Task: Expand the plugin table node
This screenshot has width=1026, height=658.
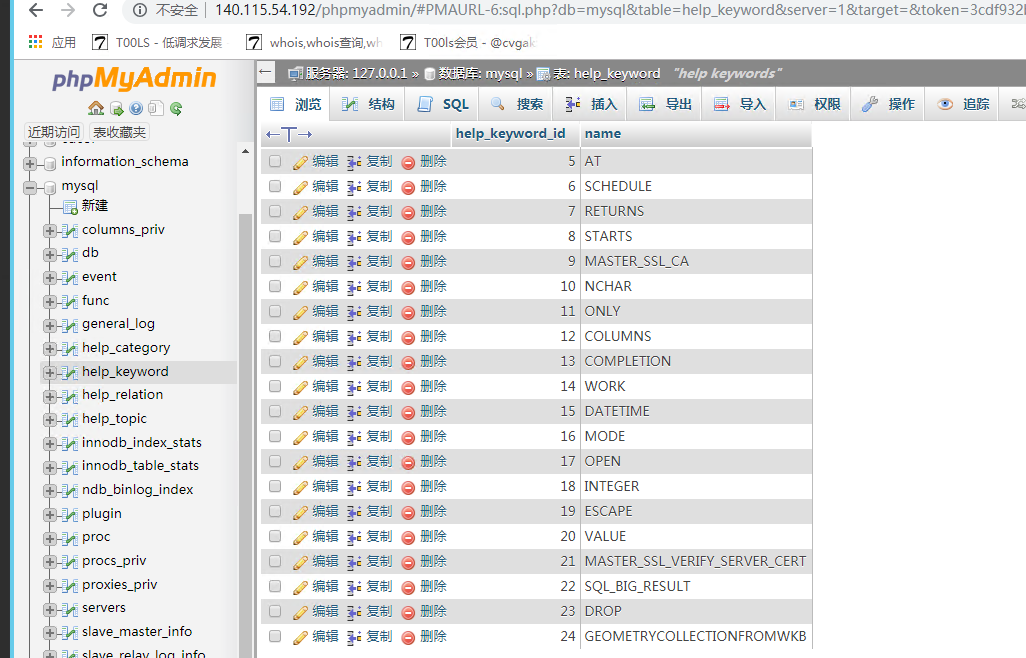Action: [x=50, y=515]
